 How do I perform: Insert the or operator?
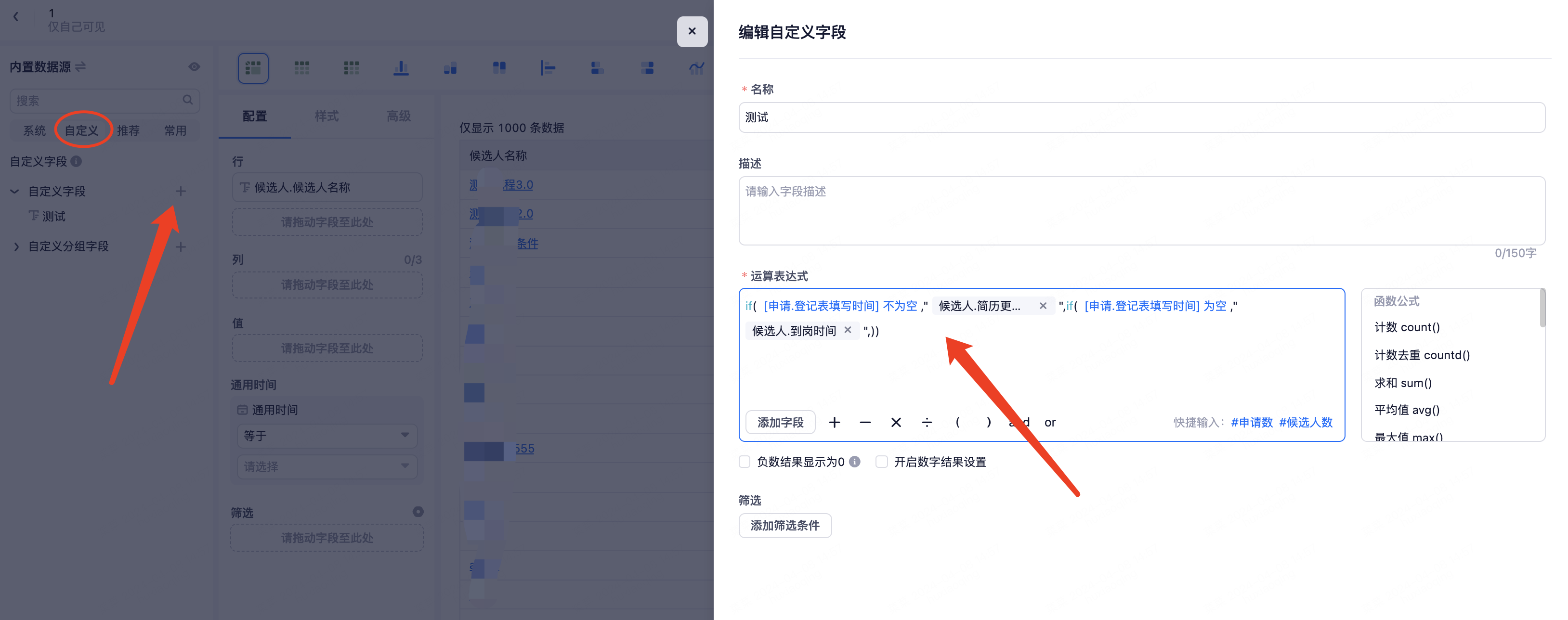pos(1050,422)
